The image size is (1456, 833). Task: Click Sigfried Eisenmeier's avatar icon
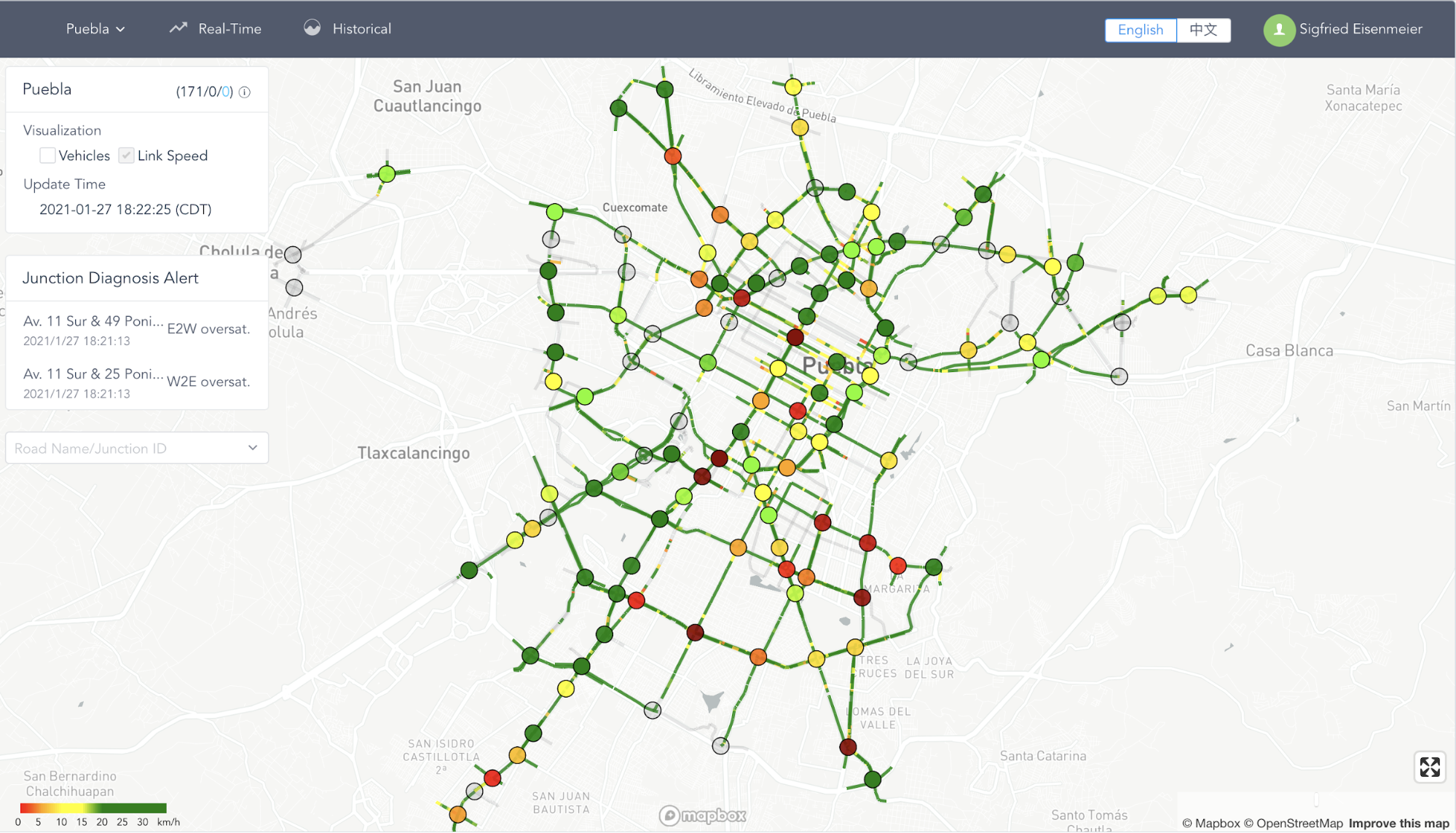pyautogui.click(x=1278, y=29)
